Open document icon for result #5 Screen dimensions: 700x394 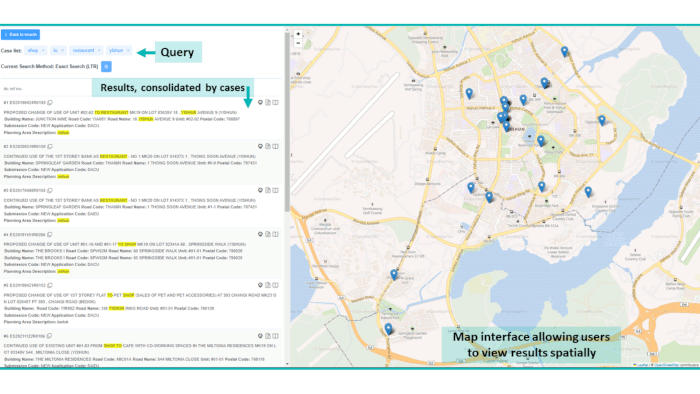[268, 285]
